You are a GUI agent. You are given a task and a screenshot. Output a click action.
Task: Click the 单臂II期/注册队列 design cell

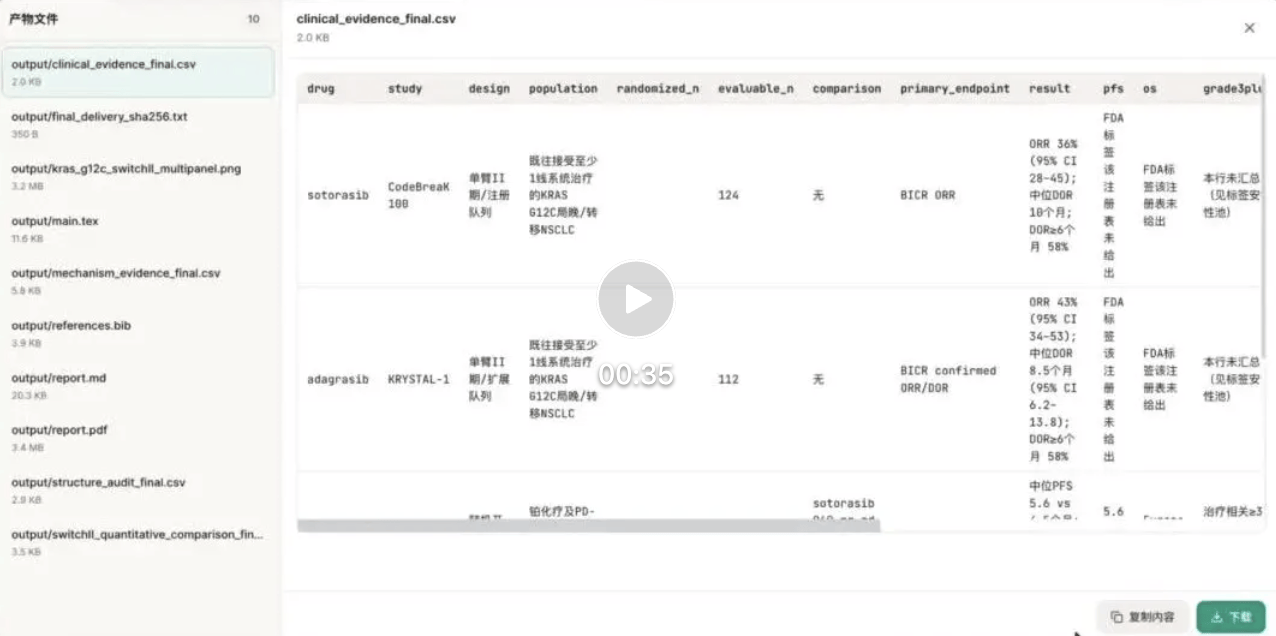pos(488,195)
